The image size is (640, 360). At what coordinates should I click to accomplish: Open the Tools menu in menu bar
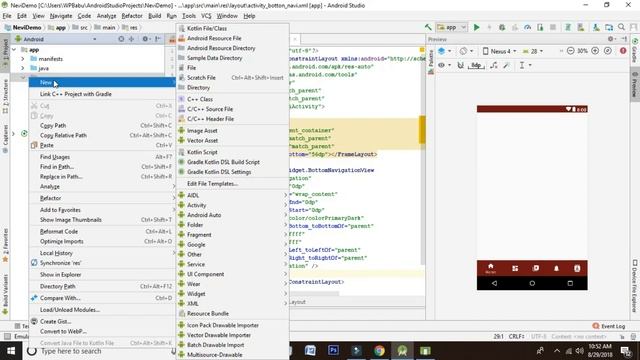point(189,16)
